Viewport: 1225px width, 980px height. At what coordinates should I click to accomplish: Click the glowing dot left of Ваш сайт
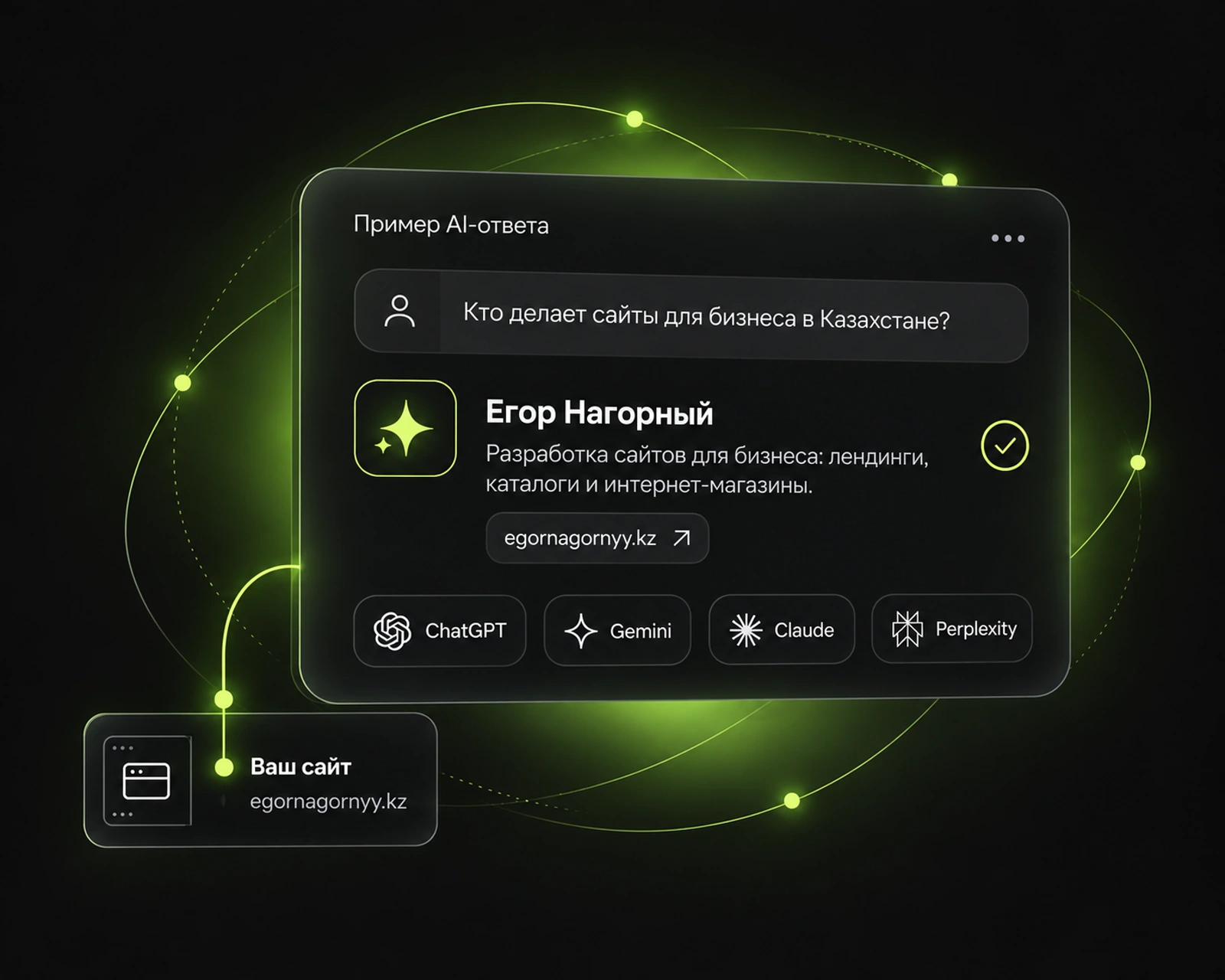pyautogui.click(x=224, y=767)
